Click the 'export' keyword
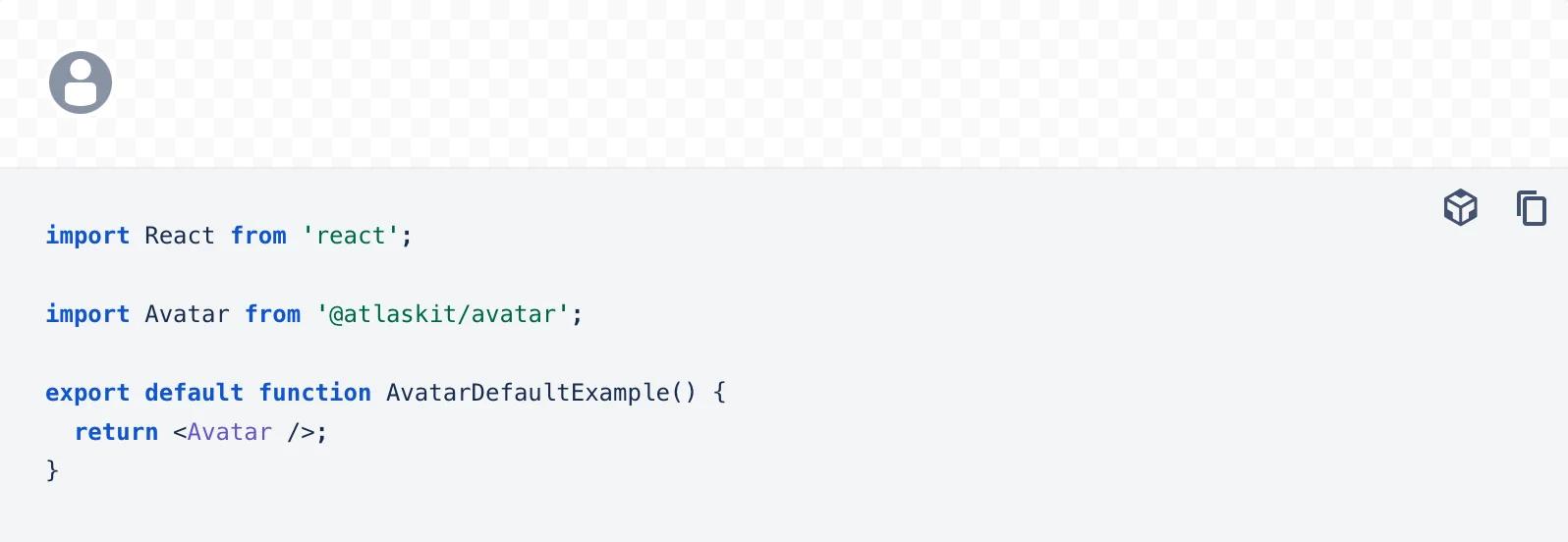Screen dimensions: 1568x542 click(x=87, y=393)
